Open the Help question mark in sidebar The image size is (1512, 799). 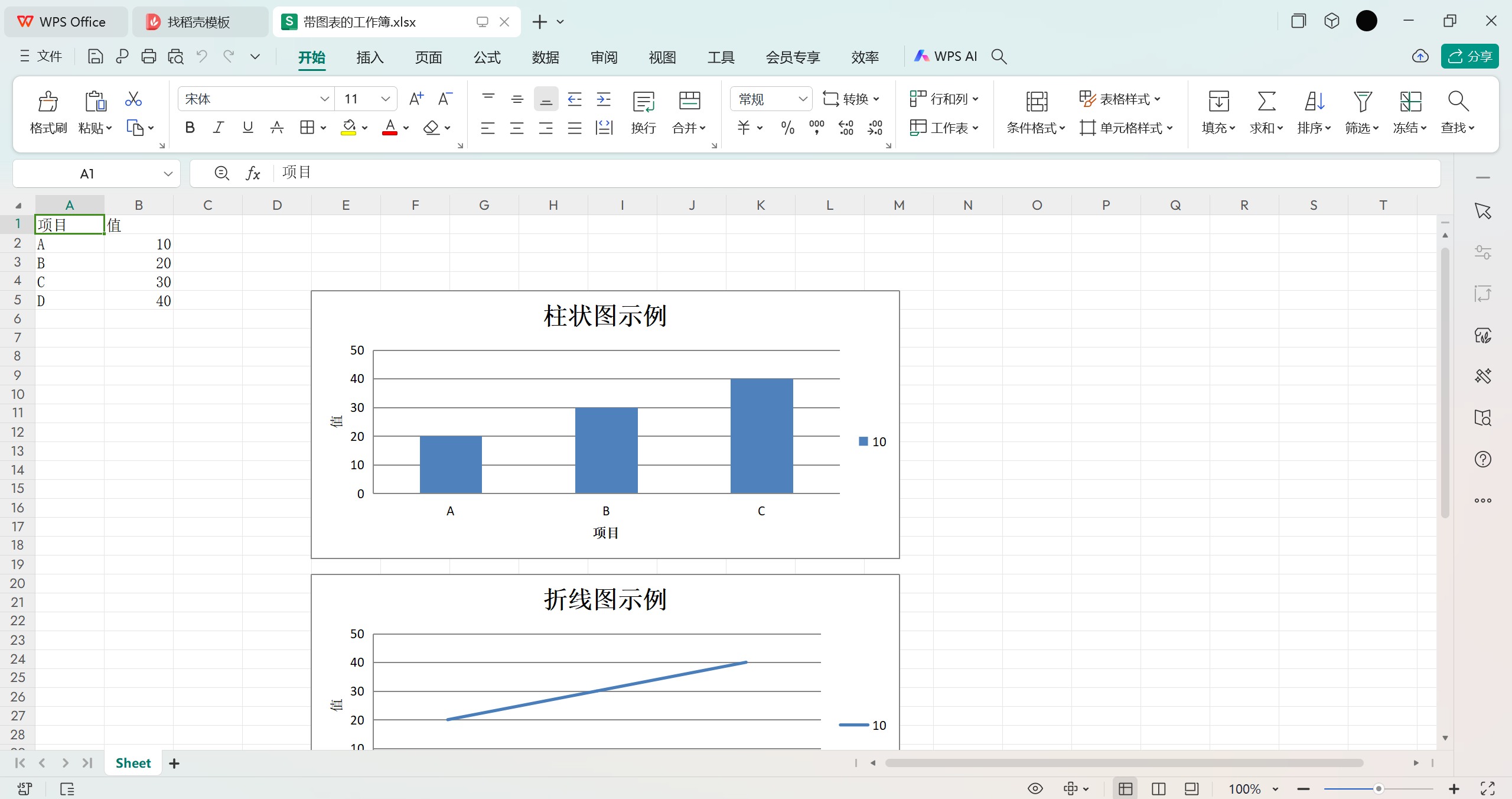[x=1482, y=459]
